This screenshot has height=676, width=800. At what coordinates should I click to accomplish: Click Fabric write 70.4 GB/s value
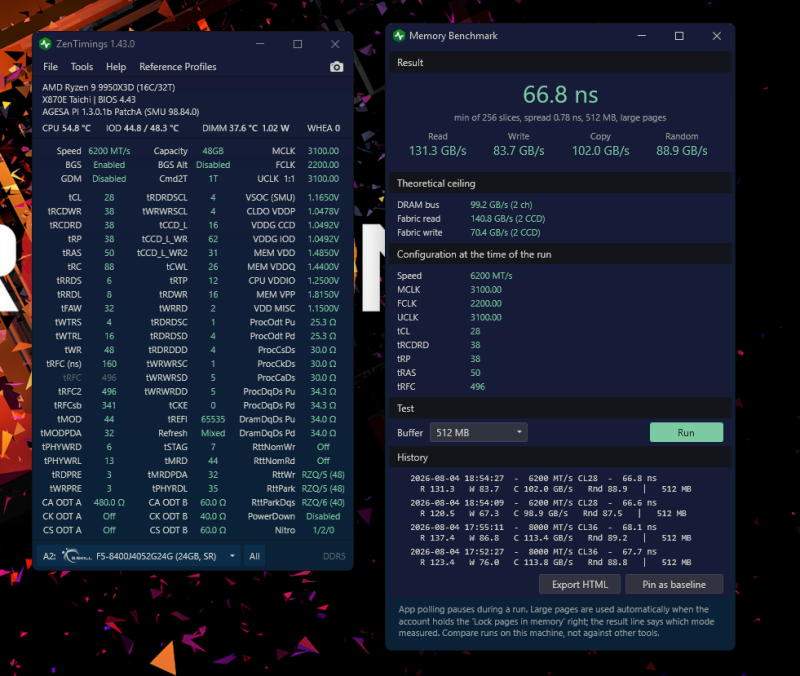click(x=505, y=232)
